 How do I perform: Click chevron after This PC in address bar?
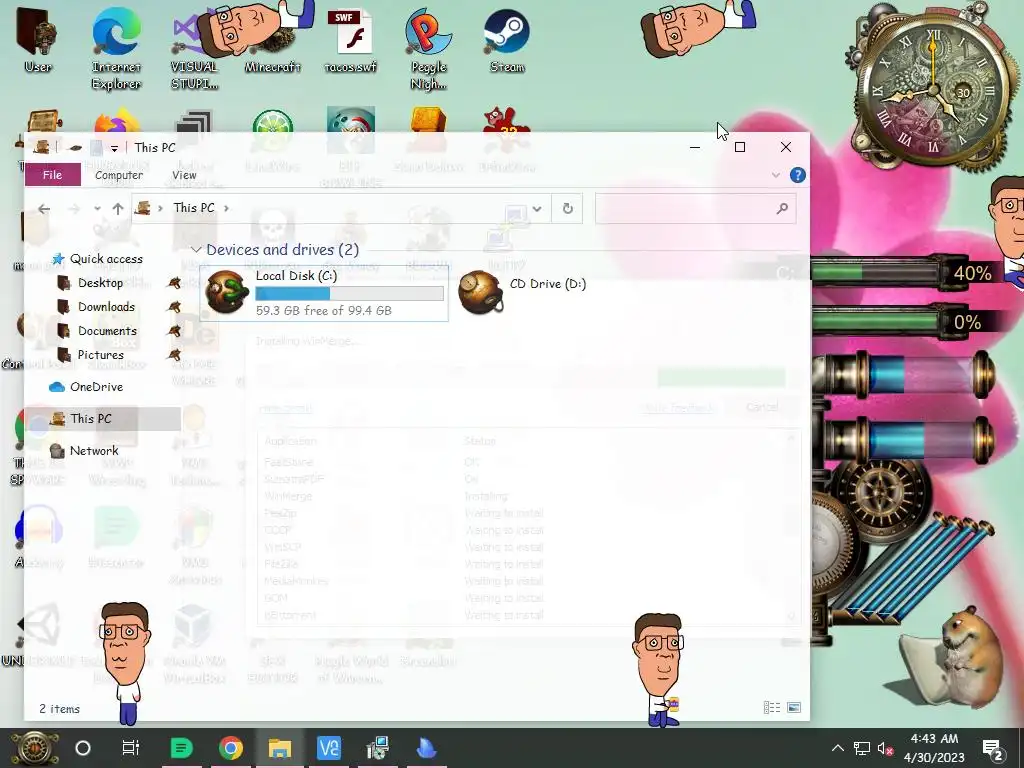(226, 208)
